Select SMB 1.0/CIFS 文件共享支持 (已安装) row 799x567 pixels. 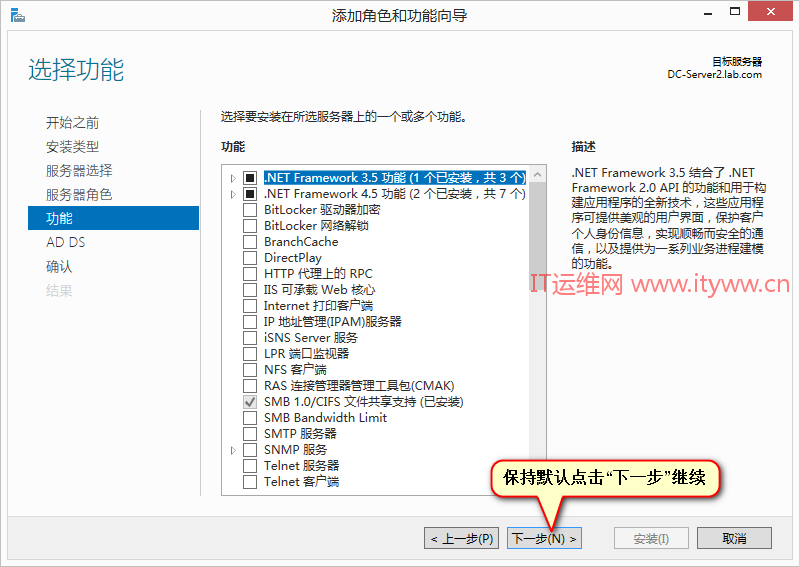pos(363,402)
